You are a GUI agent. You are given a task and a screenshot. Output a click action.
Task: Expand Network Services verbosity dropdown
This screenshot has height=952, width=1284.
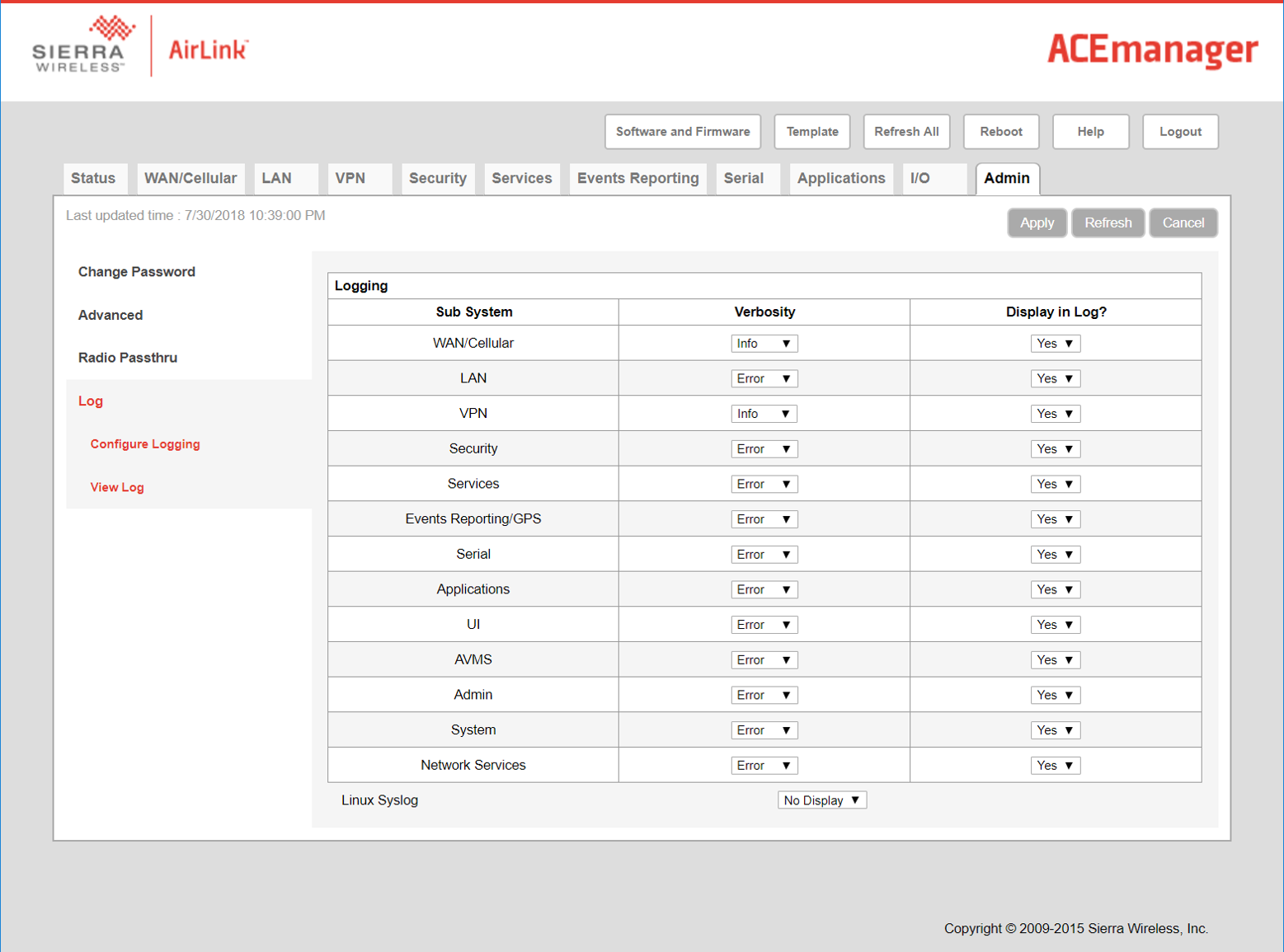click(x=764, y=766)
